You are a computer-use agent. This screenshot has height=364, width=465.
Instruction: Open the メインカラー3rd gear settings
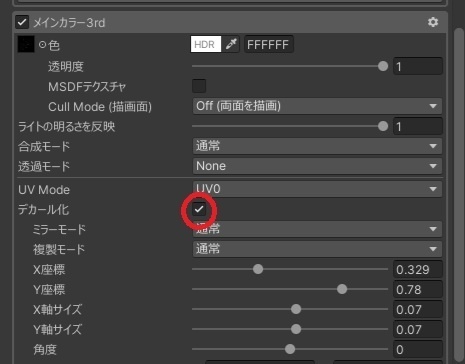tap(433, 22)
